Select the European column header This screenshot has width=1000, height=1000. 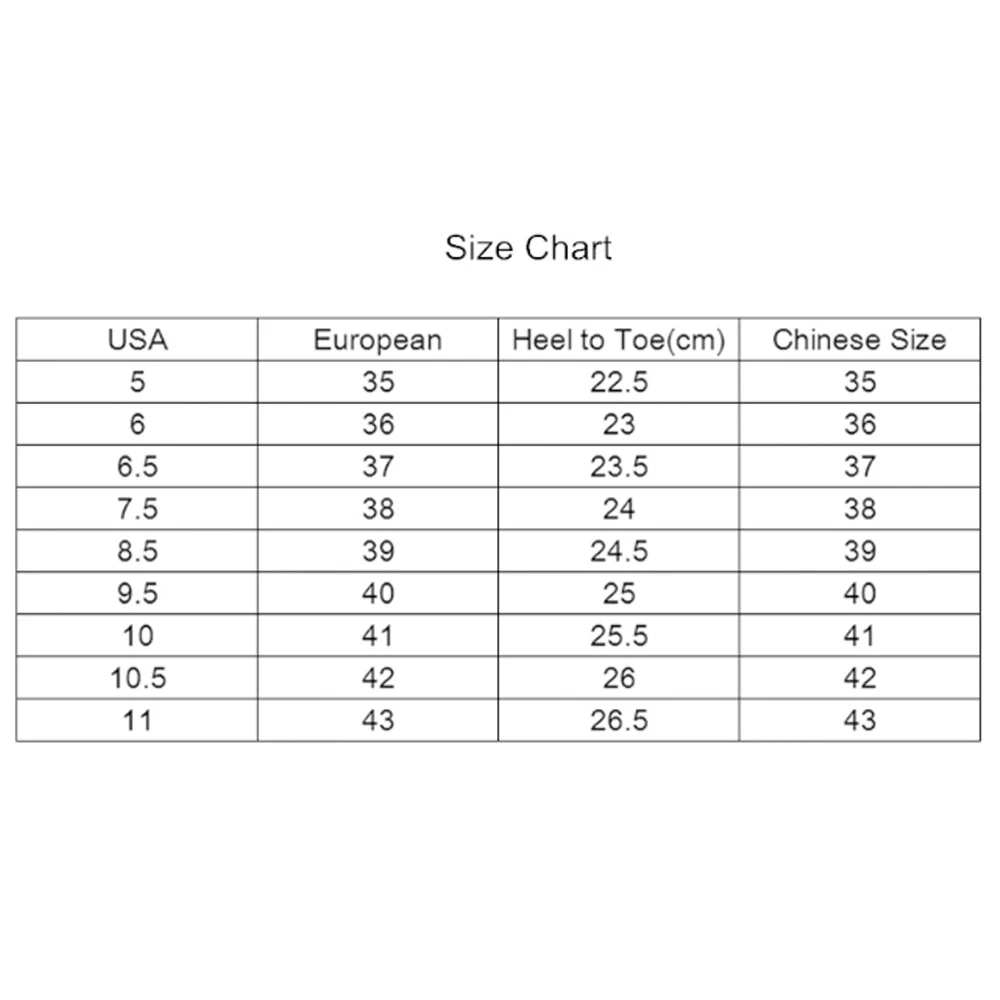point(378,340)
